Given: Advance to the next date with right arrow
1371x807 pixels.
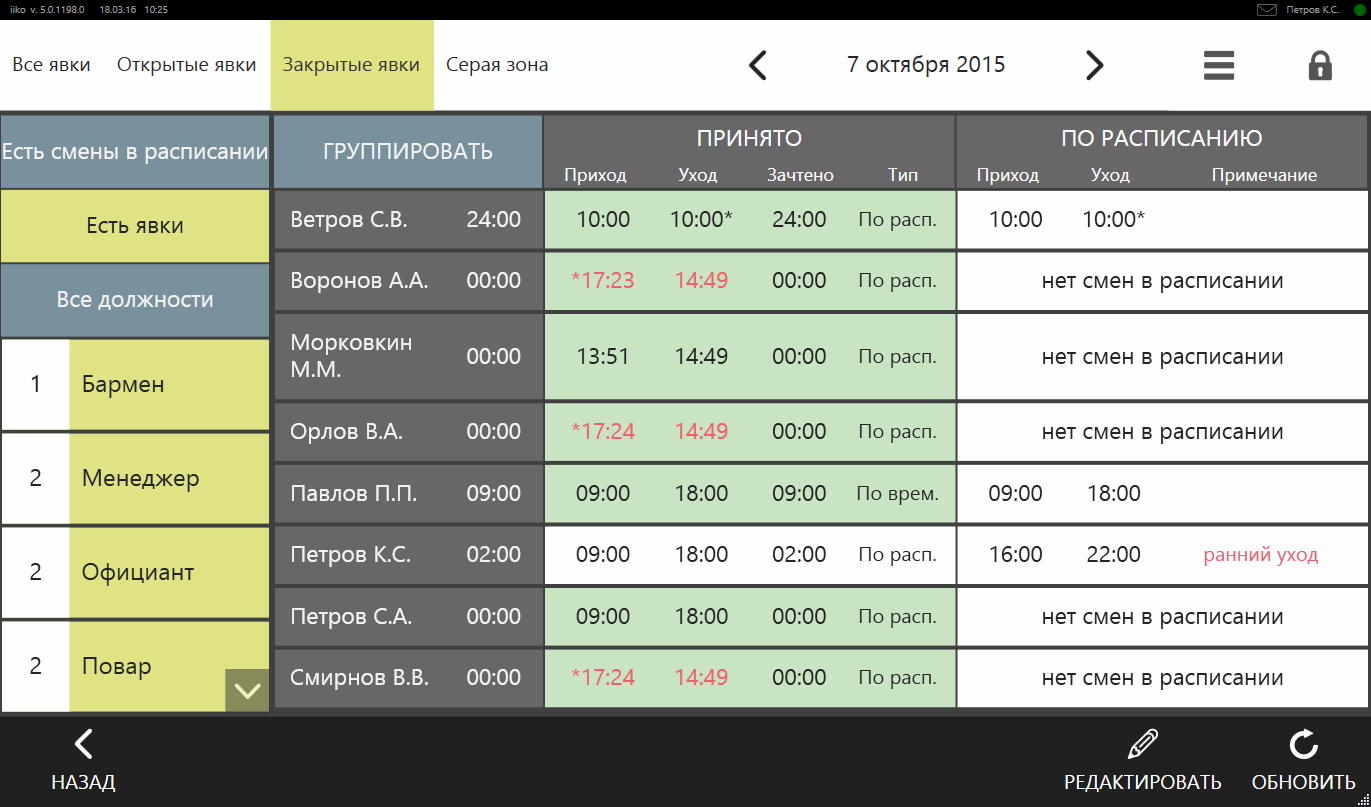Looking at the screenshot, I should click(1094, 66).
